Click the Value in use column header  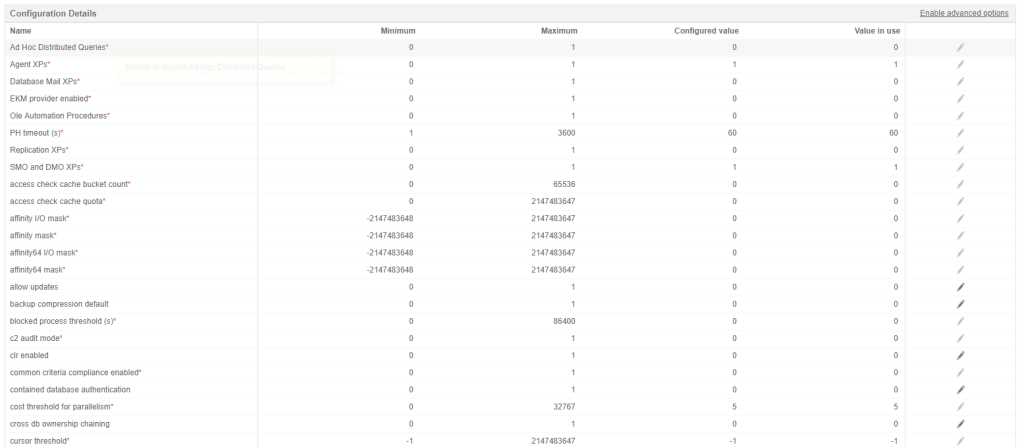point(875,31)
